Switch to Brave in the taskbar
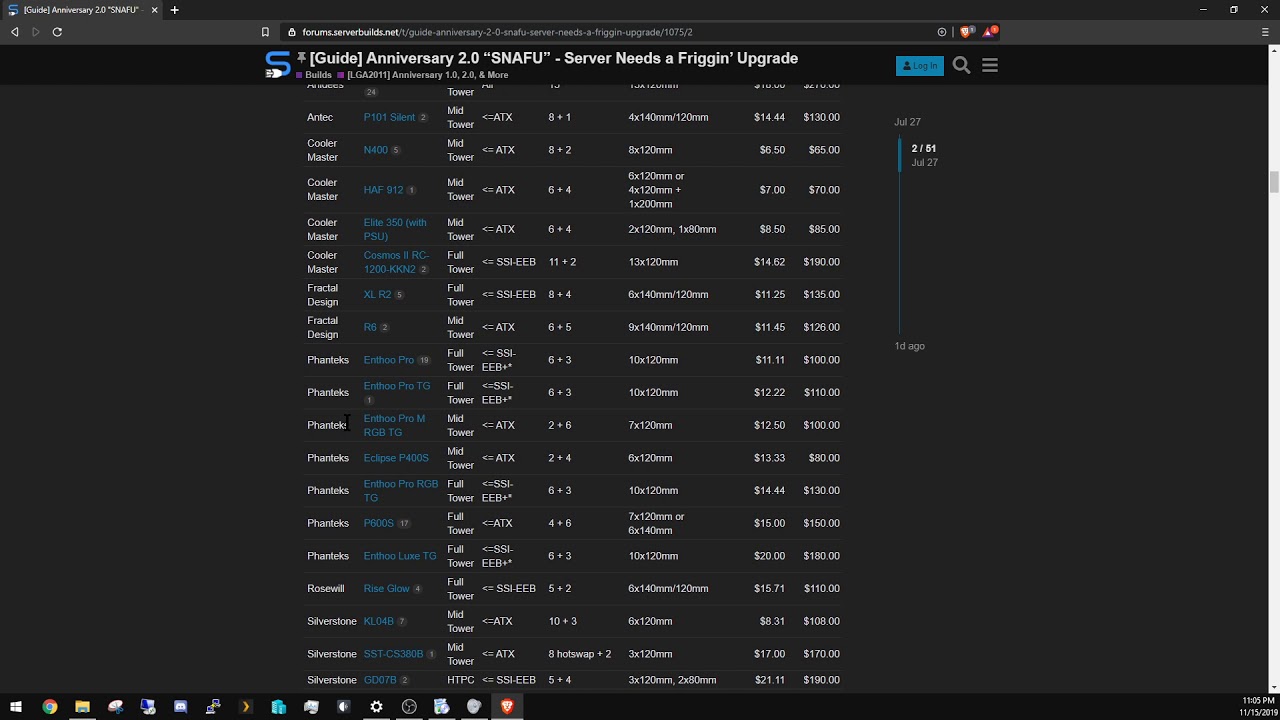The width and height of the screenshot is (1280, 720). point(507,706)
